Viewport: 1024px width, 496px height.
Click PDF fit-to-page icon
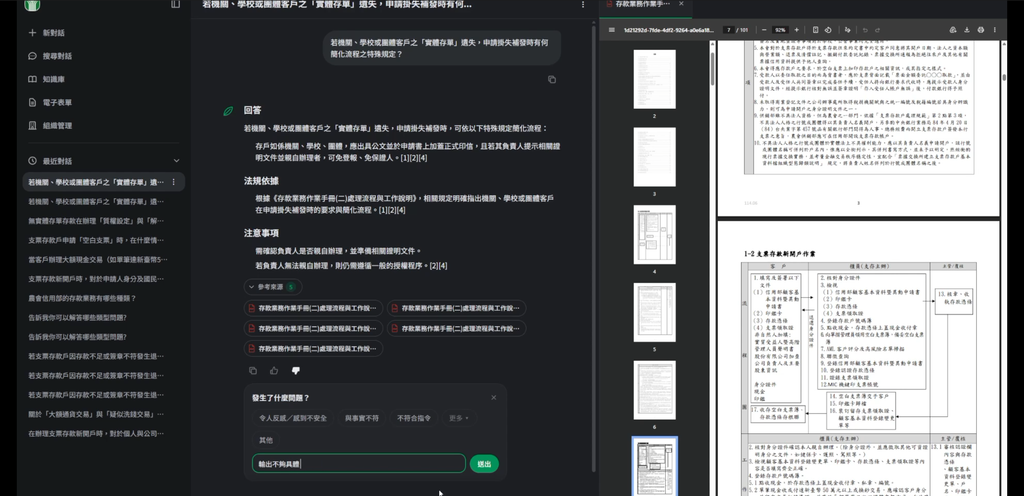tap(816, 30)
